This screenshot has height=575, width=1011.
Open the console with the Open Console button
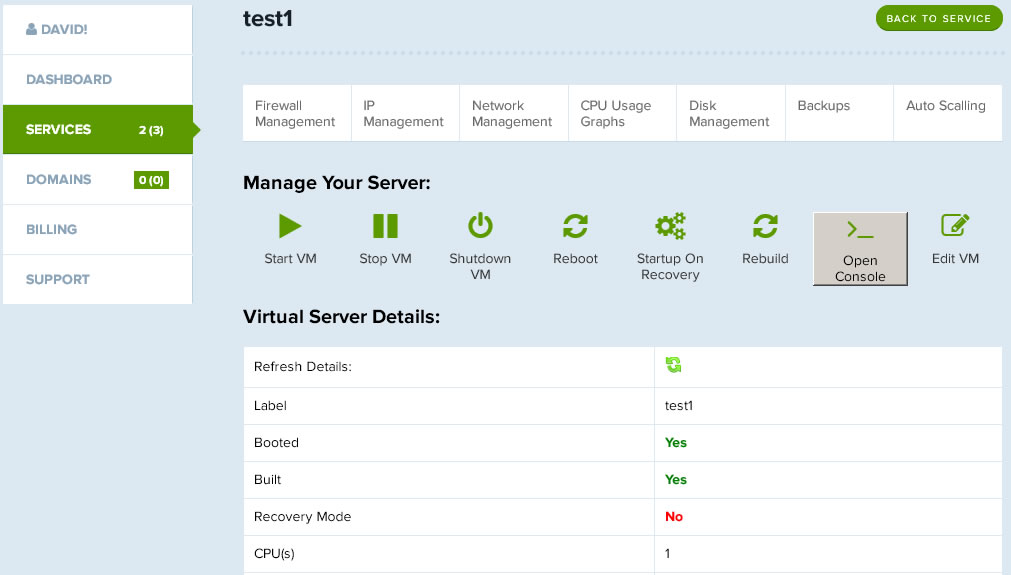860,249
